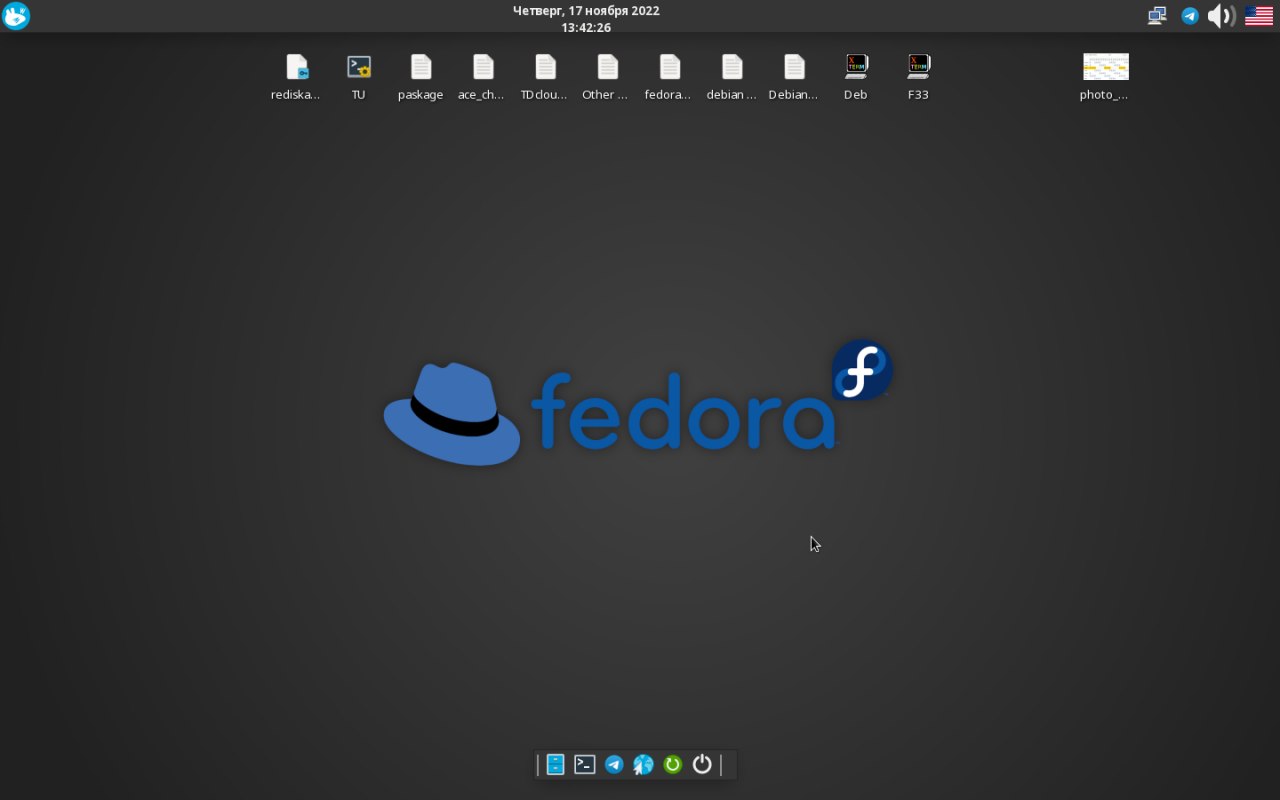Select the capitalized Debian... file icon
The height and width of the screenshot is (800, 1280).
[794, 78]
